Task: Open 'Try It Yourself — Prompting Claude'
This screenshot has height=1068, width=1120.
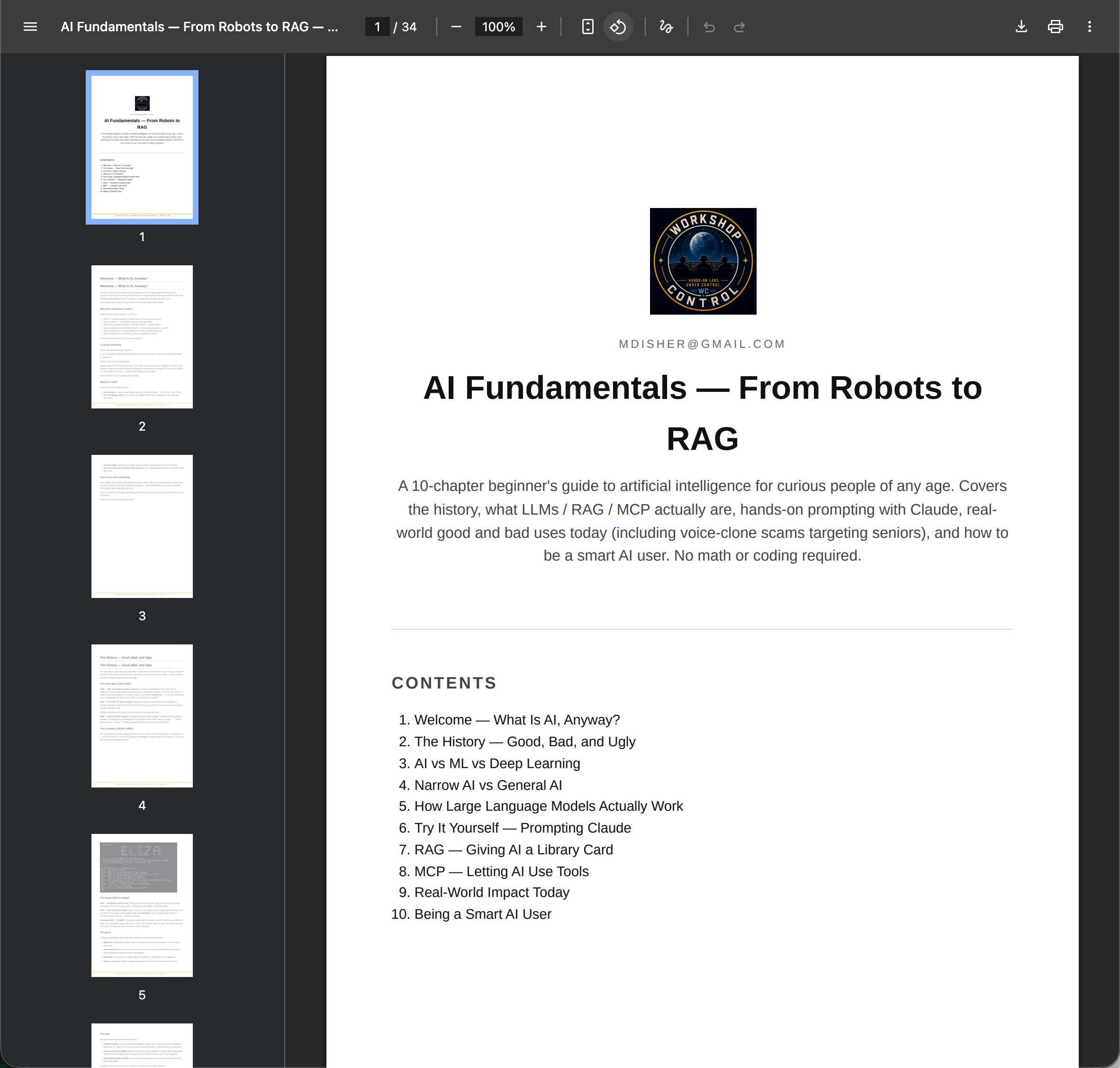Action: coord(523,828)
